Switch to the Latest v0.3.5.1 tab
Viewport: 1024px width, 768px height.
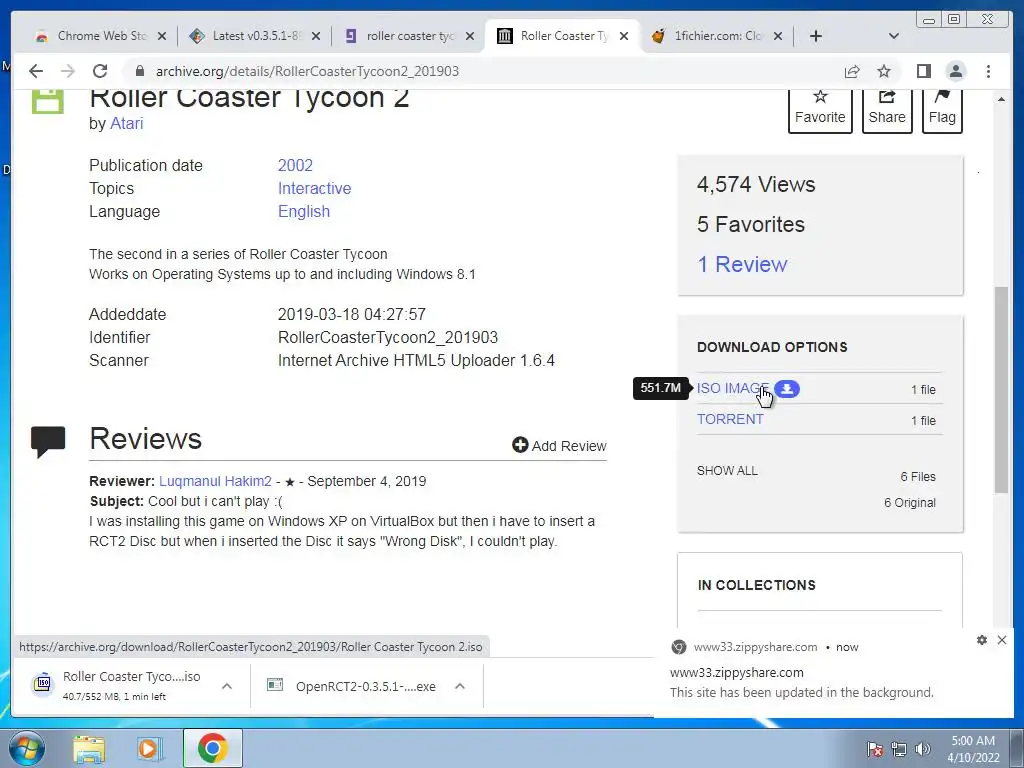pyautogui.click(x=257, y=36)
